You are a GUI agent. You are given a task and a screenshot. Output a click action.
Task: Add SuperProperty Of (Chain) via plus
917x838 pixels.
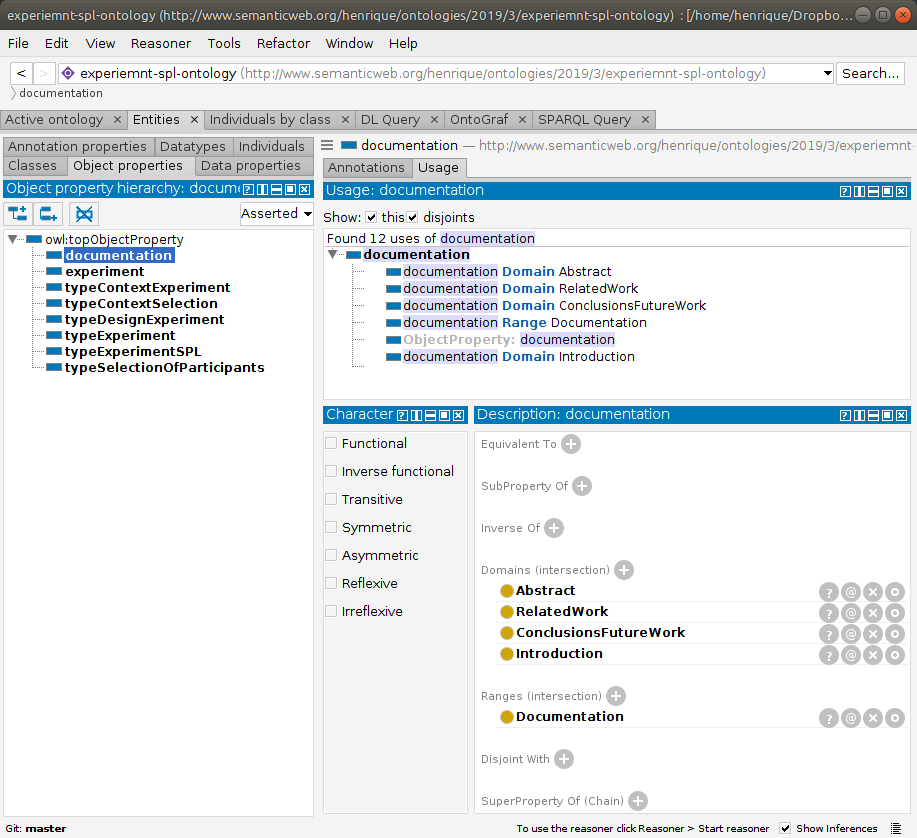[x=638, y=801]
